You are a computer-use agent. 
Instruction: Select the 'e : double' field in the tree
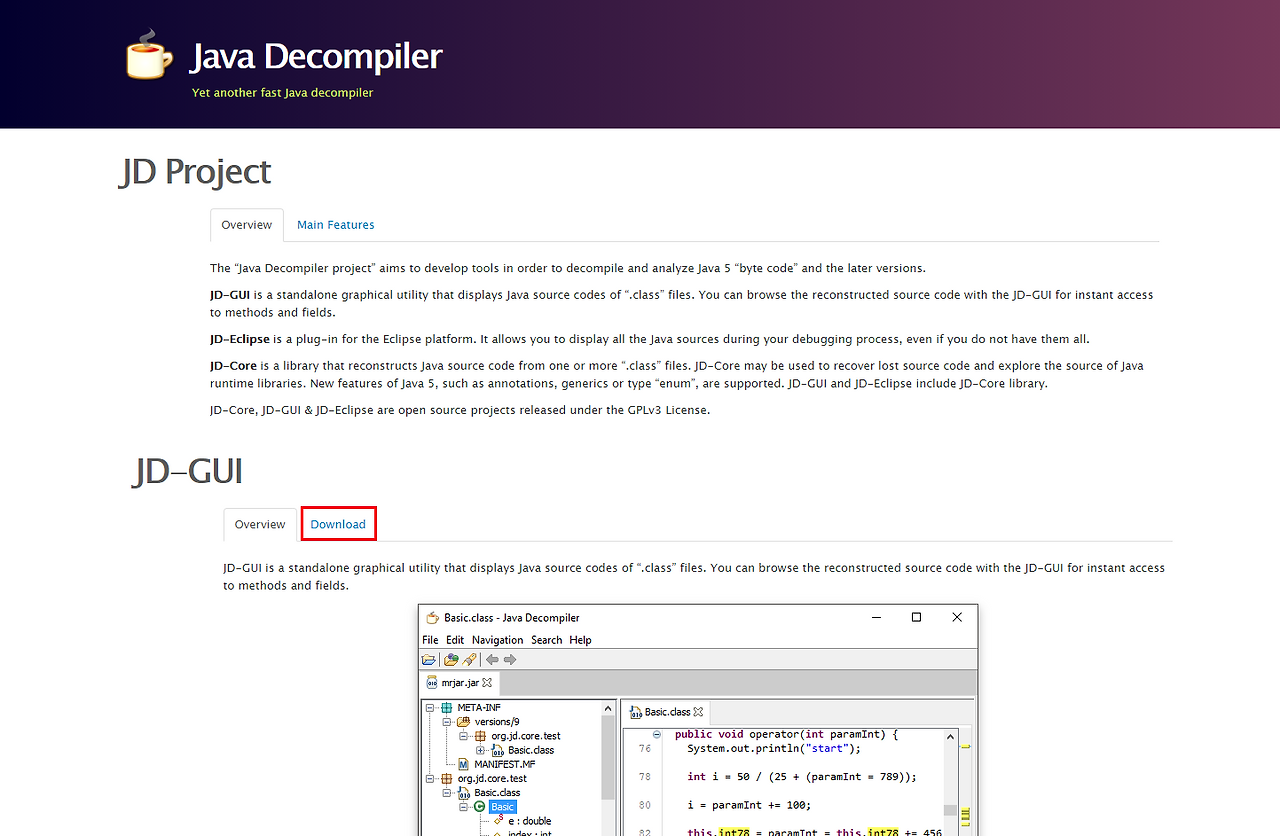[x=530, y=821]
